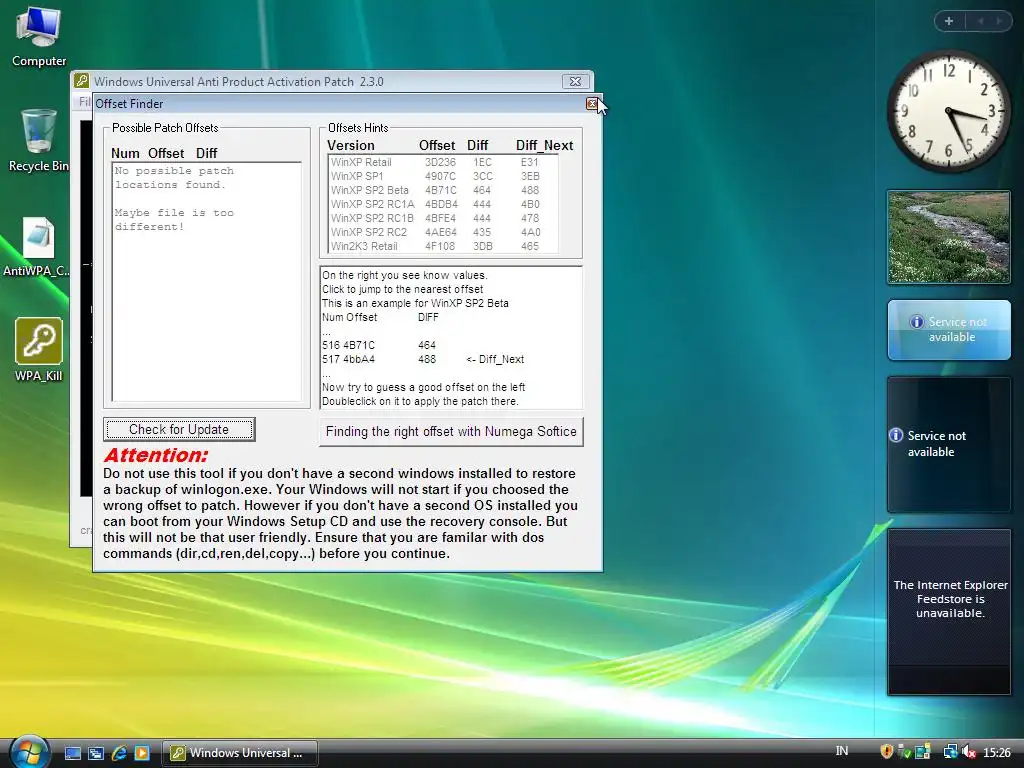Click the sidebar next gadgets arrow
1024x768 pixels.
(999, 21)
